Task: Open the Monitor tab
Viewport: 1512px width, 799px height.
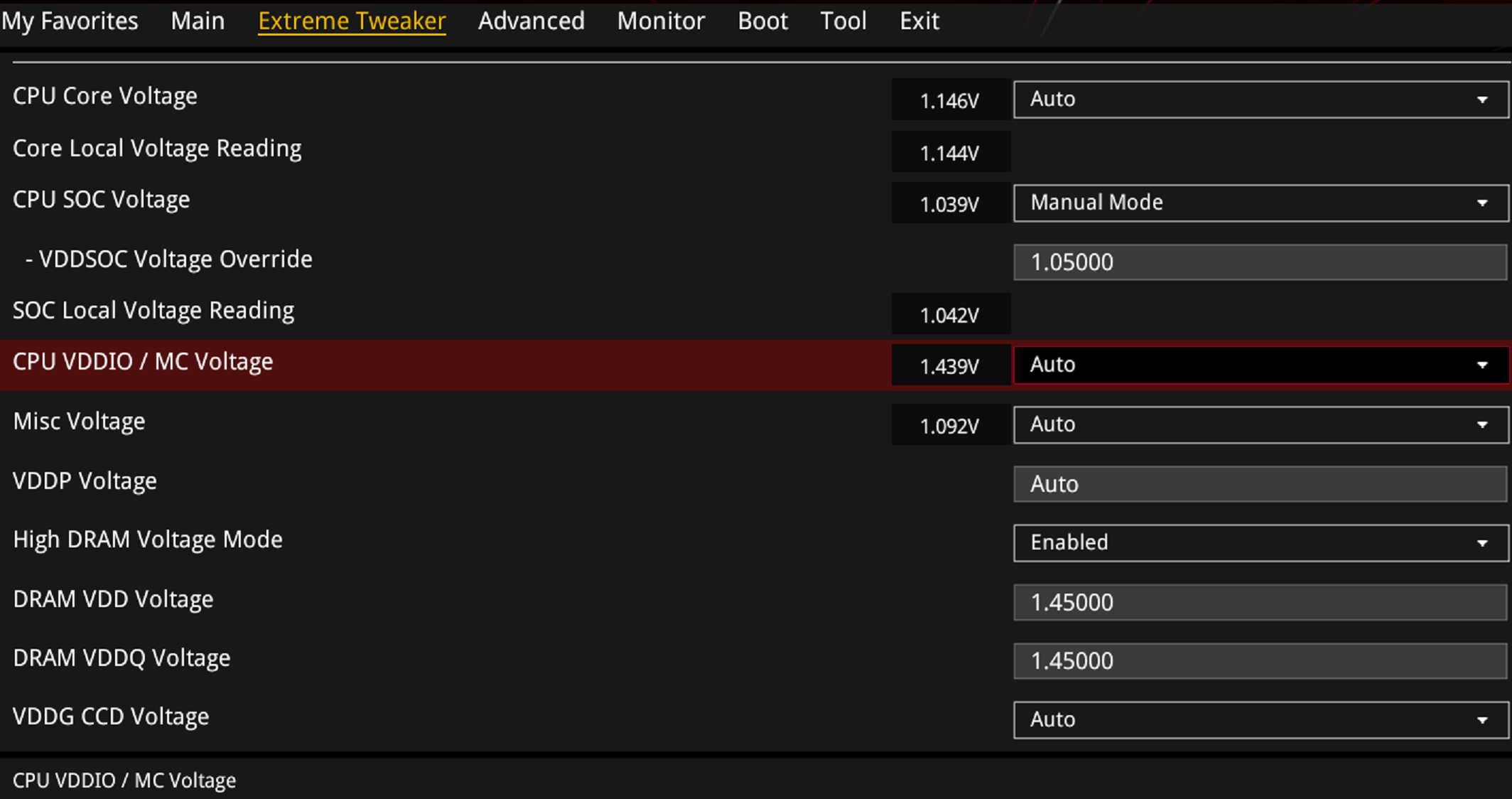Action: pos(661,21)
